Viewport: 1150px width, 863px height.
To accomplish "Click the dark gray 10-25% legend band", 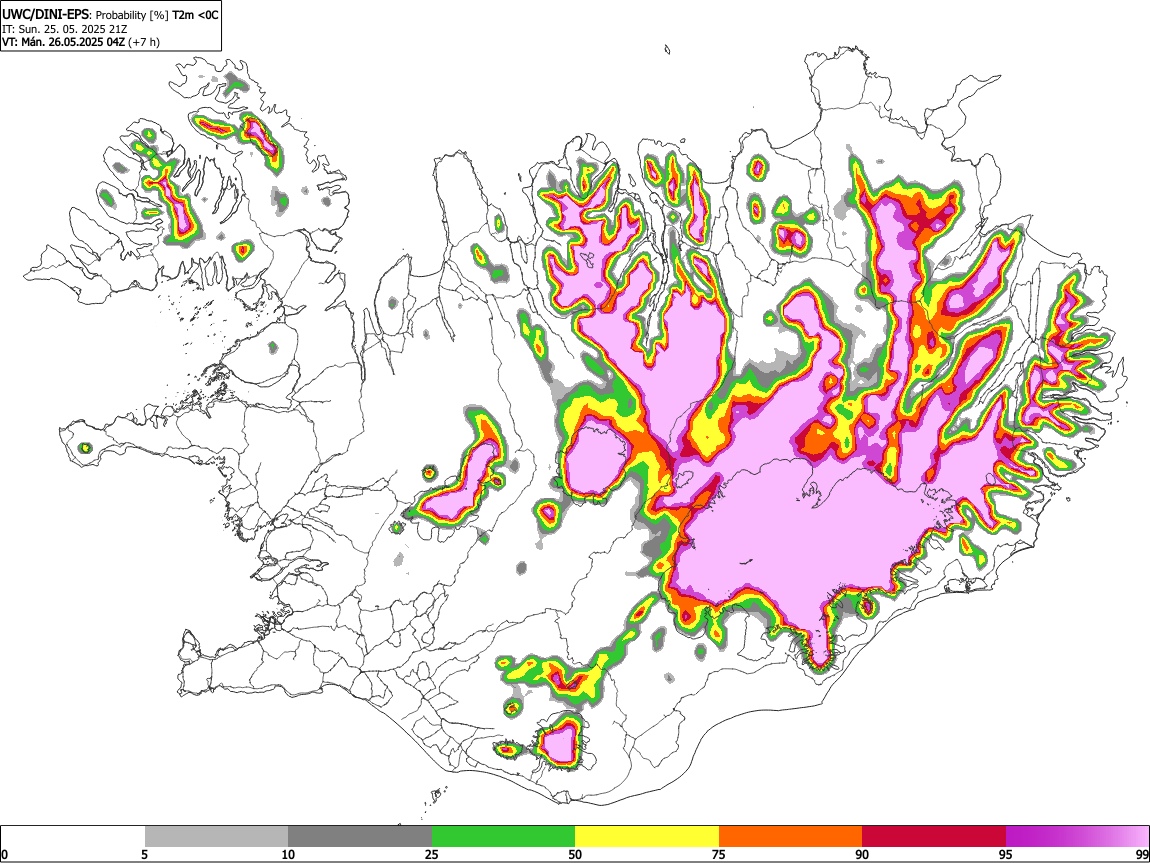I will 360,837.
